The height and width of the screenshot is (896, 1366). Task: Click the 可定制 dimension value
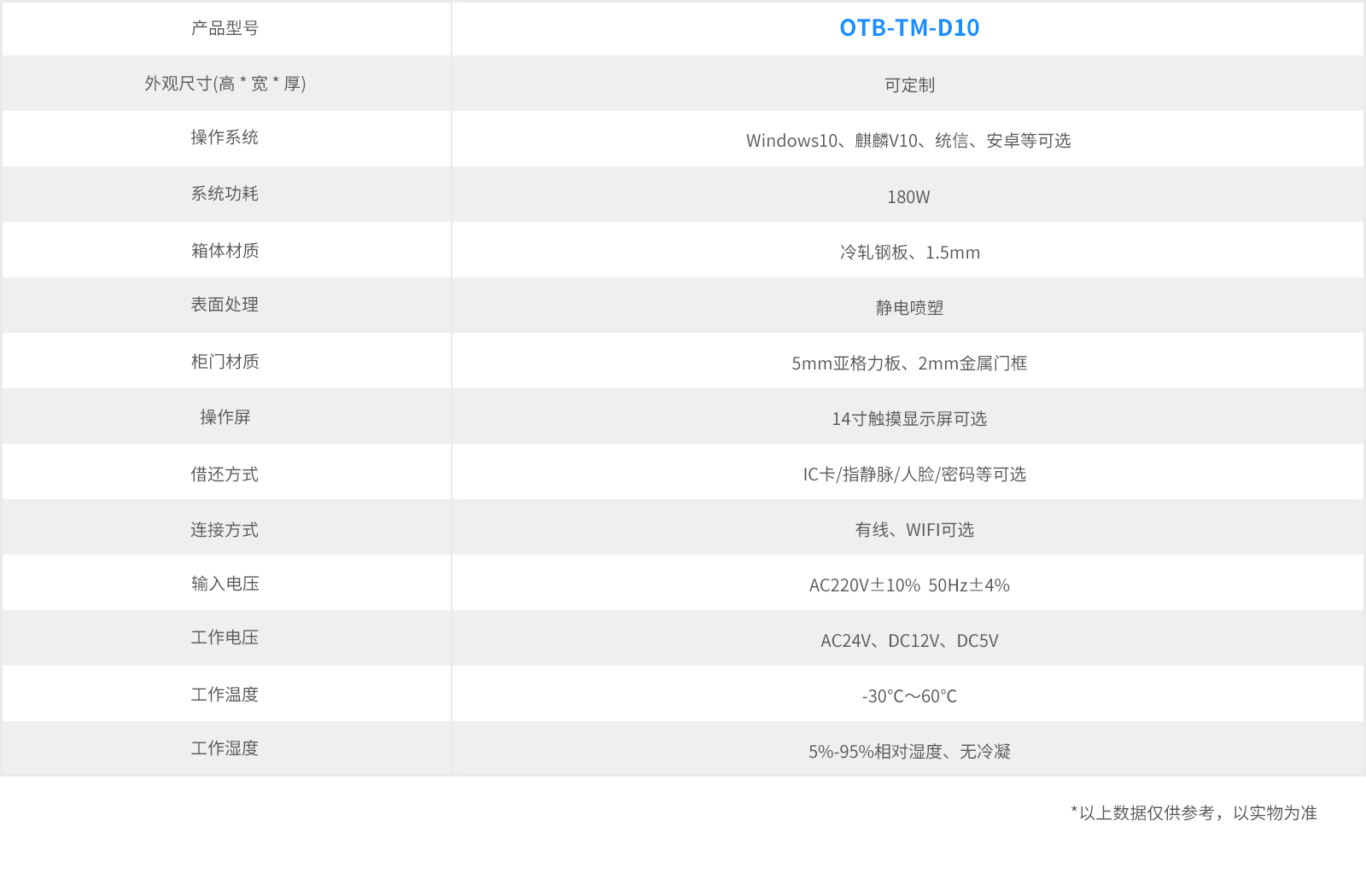point(909,85)
